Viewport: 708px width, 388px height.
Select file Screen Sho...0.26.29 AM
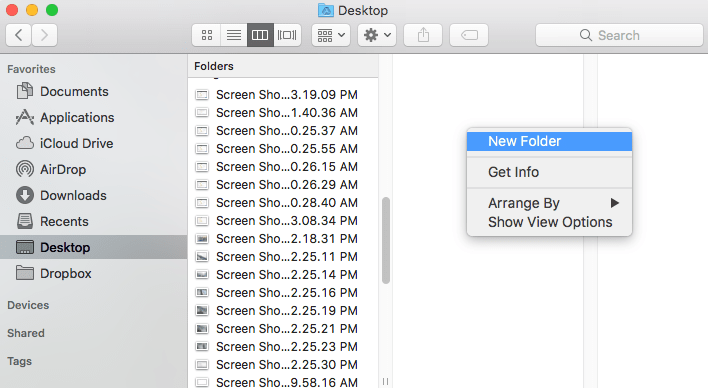[283, 185]
